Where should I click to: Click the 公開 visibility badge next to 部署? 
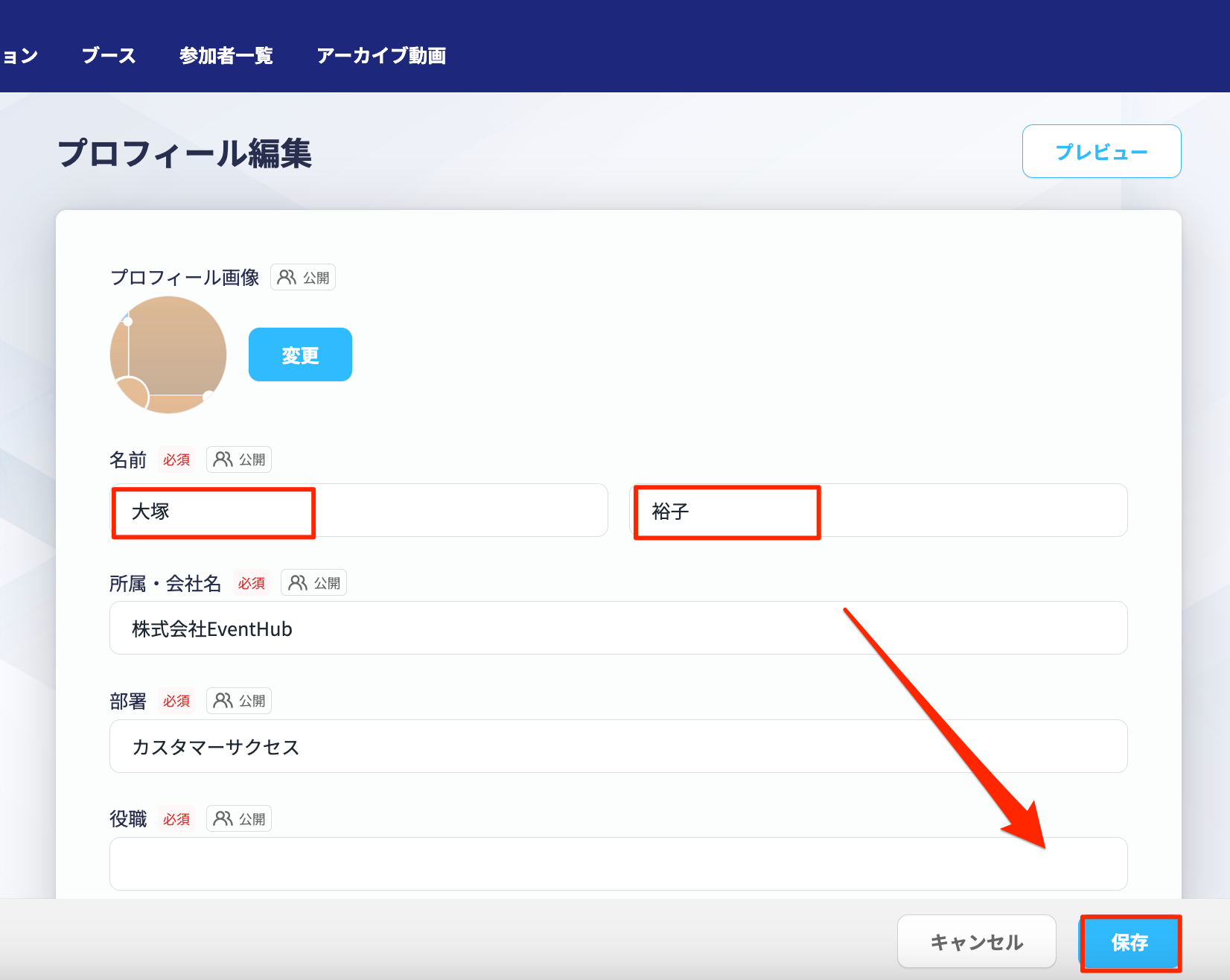(x=239, y=701)
